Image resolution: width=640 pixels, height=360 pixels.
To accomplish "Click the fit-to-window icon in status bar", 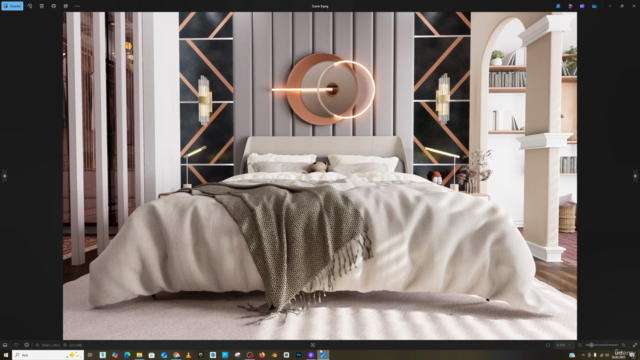I will [548, 345].
